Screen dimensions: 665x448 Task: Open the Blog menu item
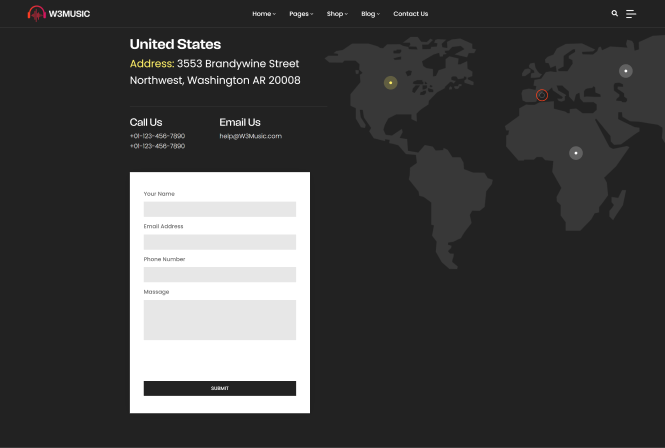370,14
